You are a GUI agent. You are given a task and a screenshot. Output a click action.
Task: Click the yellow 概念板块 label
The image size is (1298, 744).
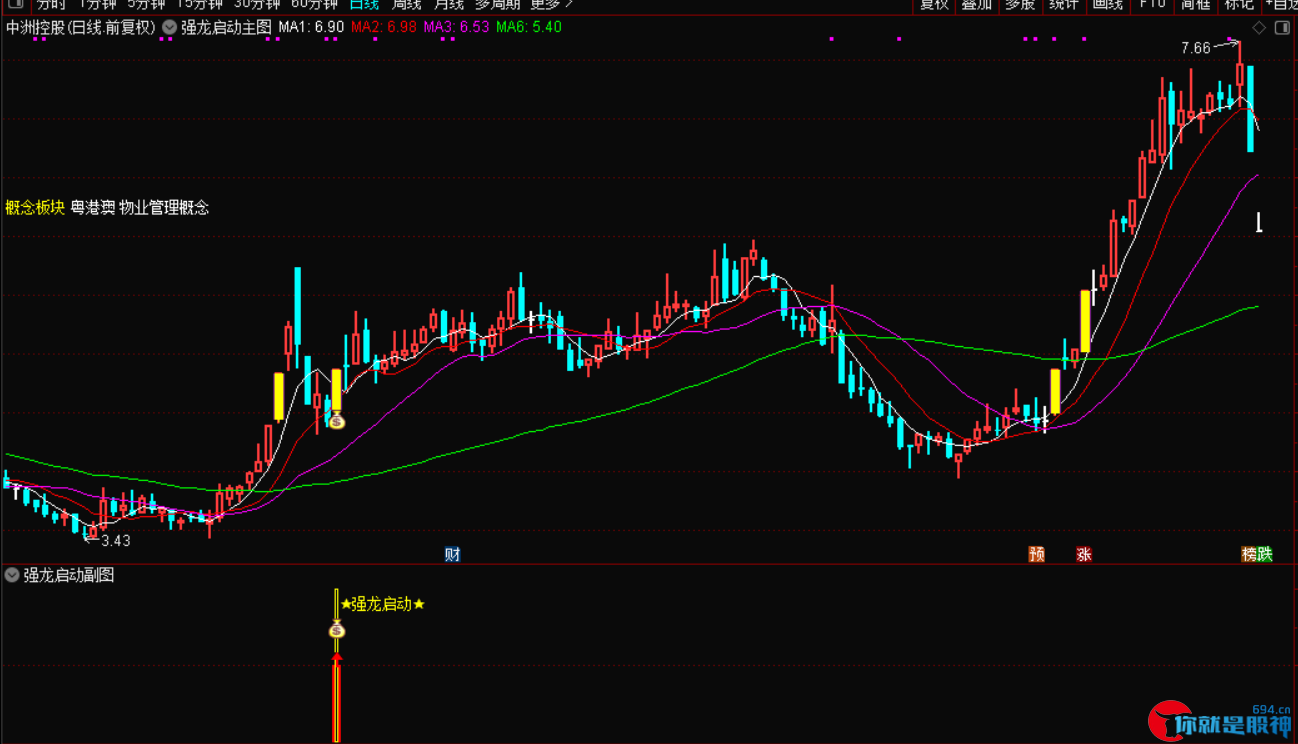(35, 208)
